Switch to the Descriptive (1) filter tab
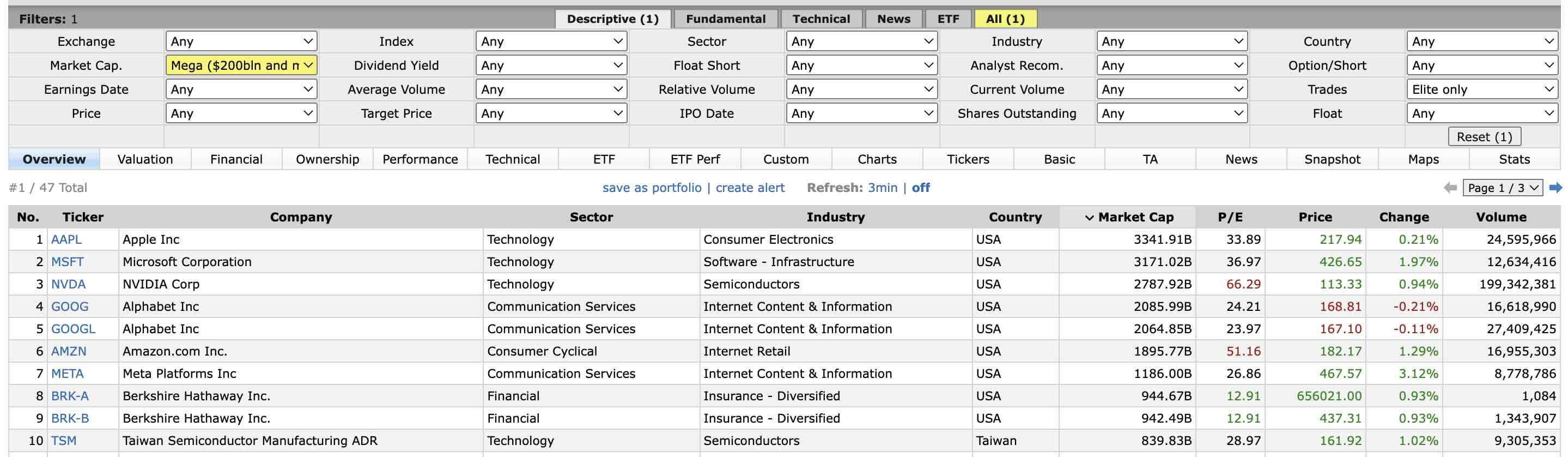 613,19
